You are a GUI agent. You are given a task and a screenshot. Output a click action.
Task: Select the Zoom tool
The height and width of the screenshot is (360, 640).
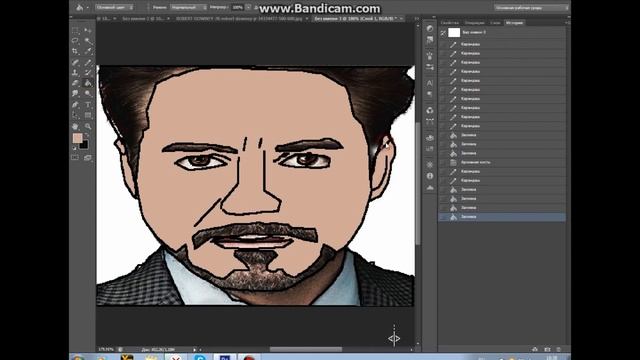tap(88, 127)
